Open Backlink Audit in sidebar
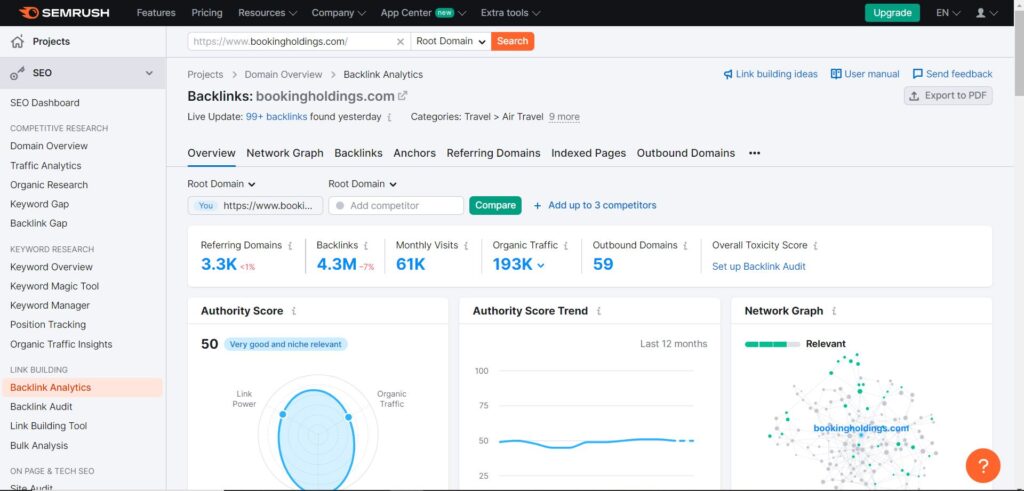 click(41, 407)
